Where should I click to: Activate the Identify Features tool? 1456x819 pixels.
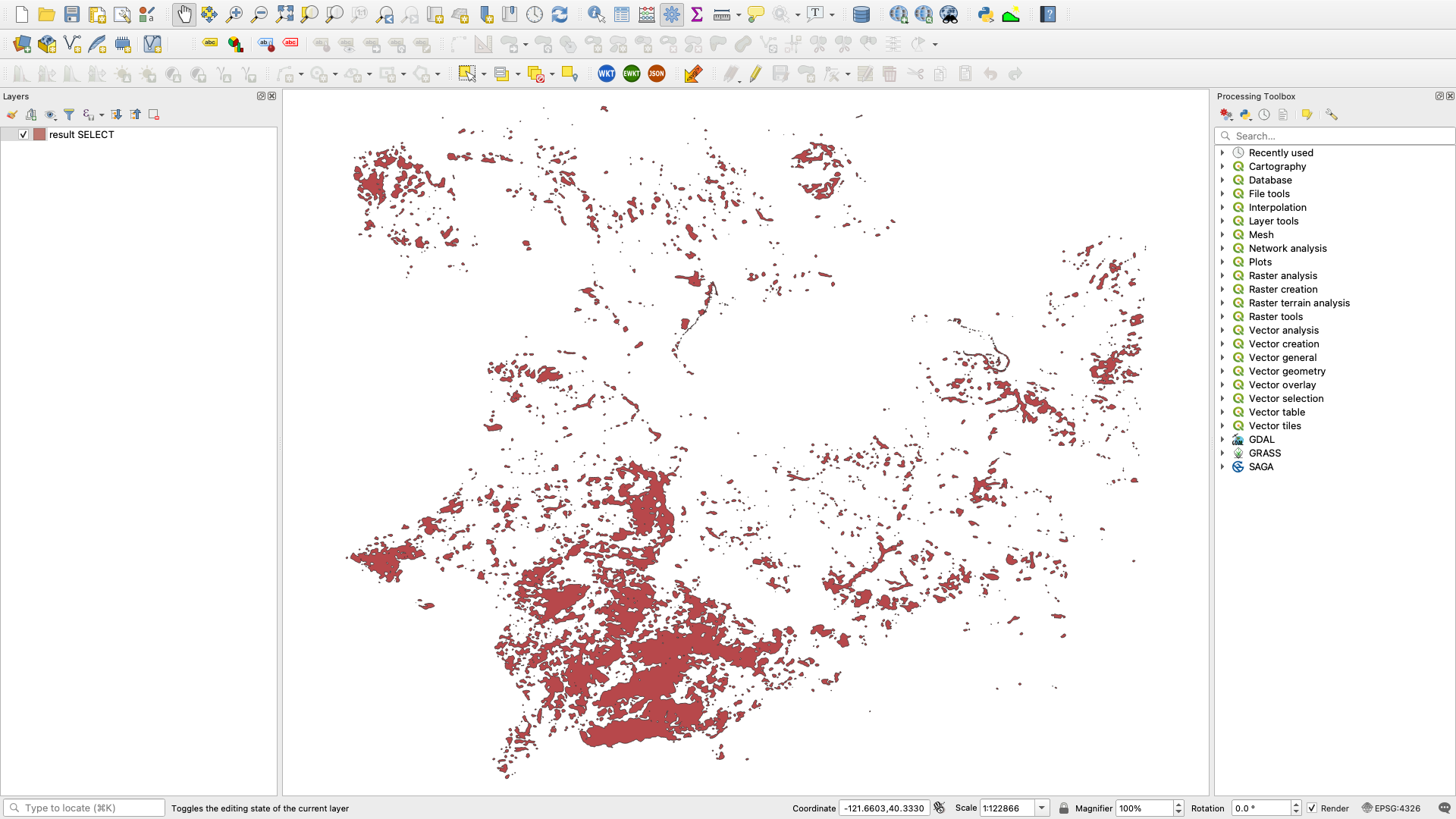[597, 14]
